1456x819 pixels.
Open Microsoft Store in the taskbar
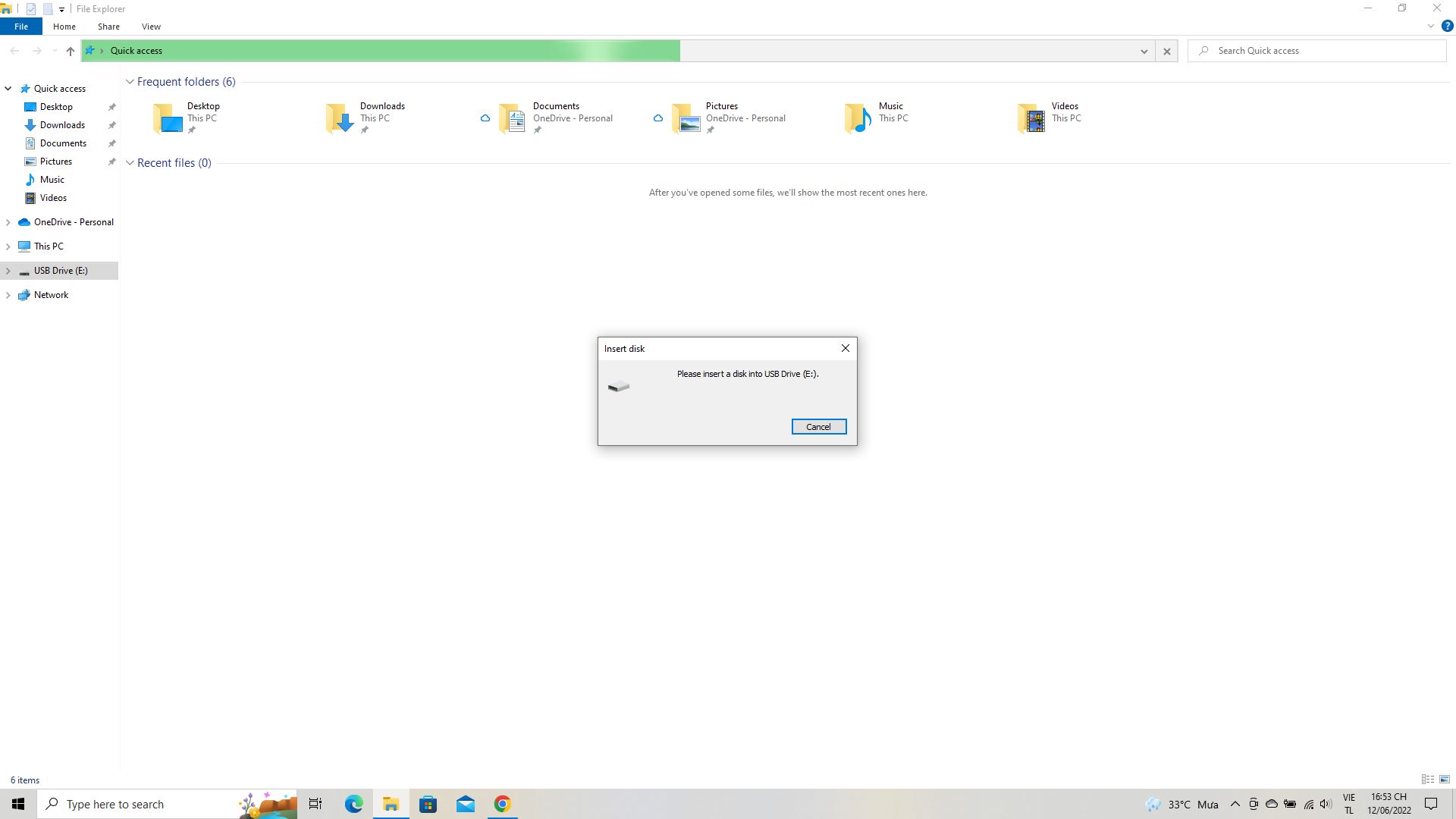(428, 804)
